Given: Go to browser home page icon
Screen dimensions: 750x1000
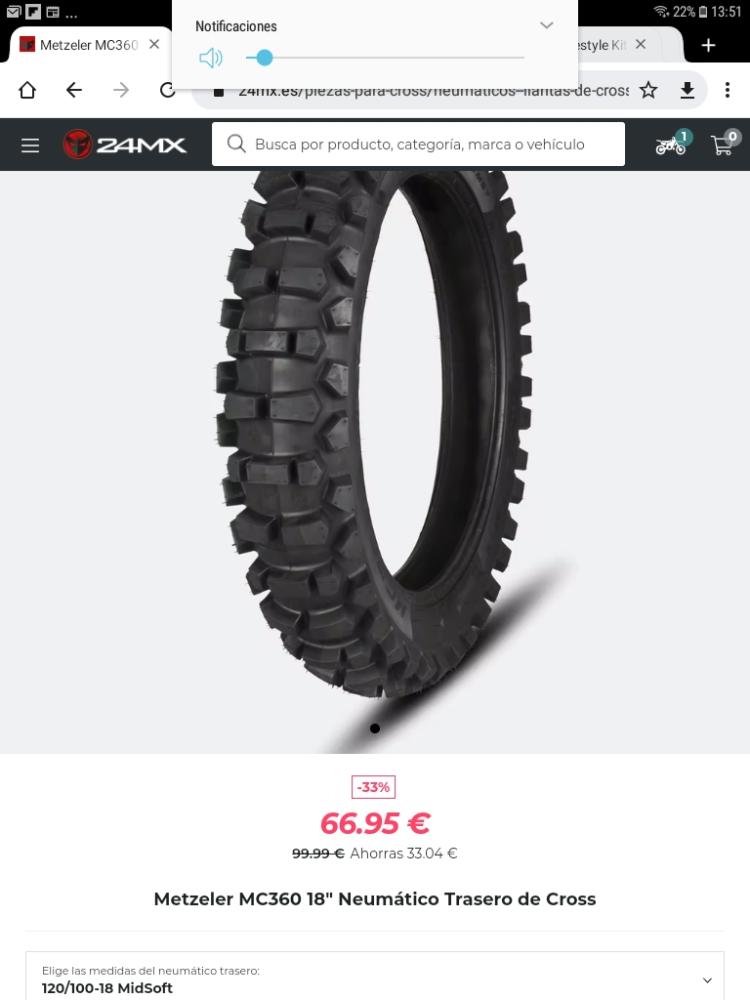Looking at the screenshot, I should (27, 90).
